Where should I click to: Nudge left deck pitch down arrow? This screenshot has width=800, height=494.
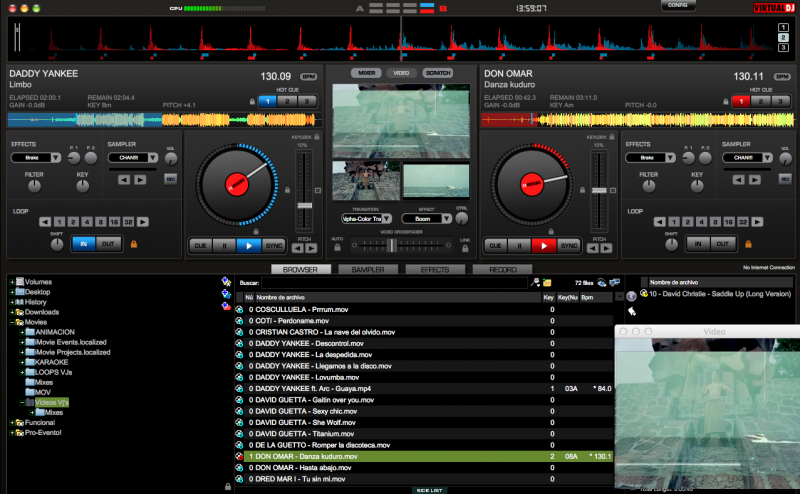pos(298,249)
